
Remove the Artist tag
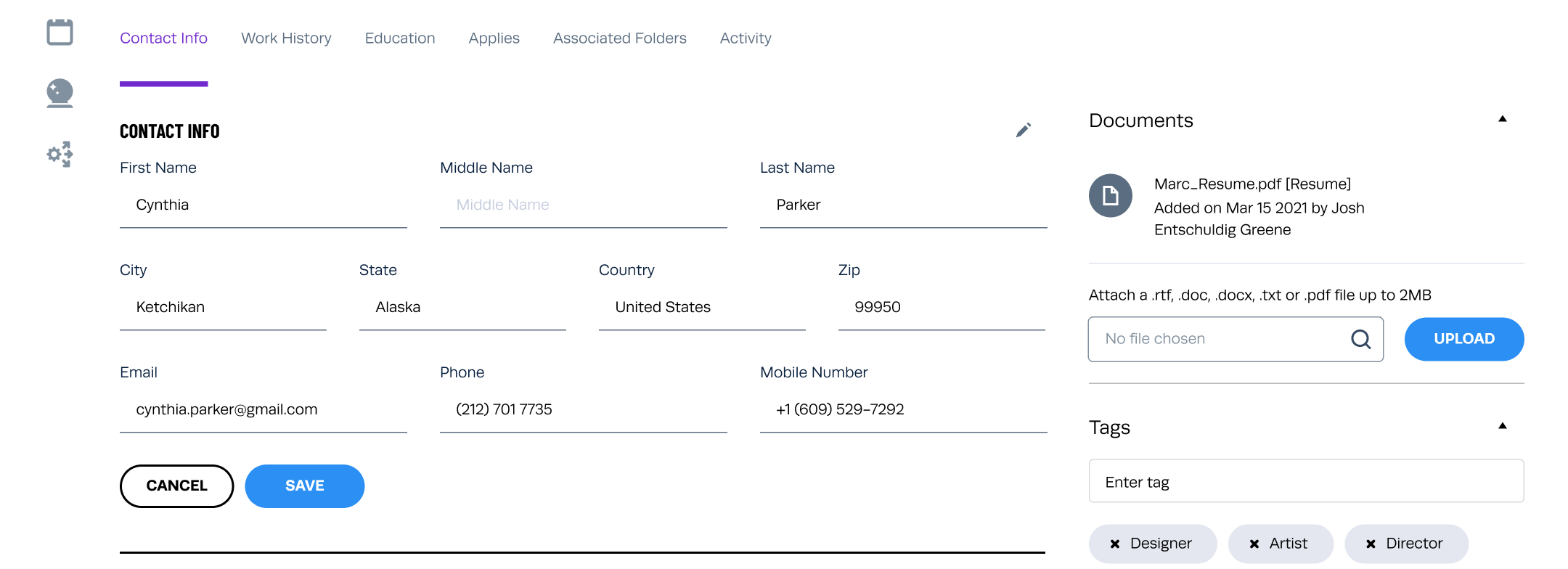1254,544
